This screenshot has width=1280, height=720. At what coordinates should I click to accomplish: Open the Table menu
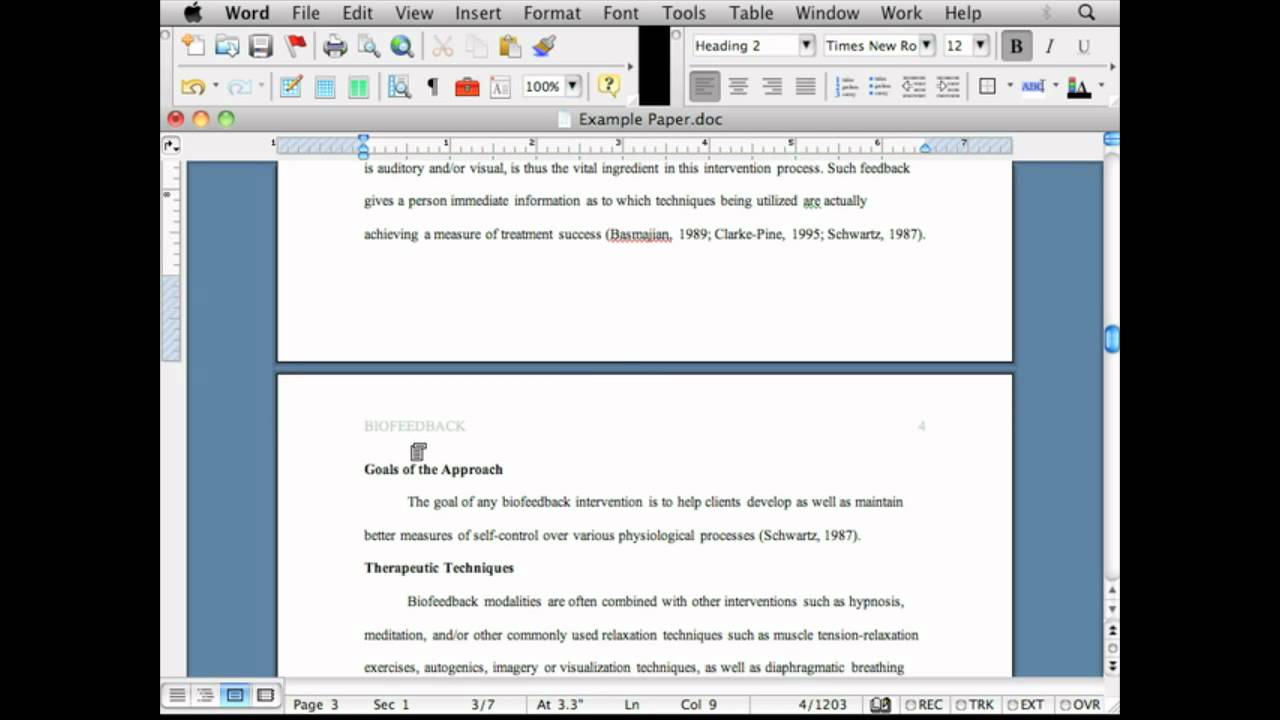pos(751,13)
